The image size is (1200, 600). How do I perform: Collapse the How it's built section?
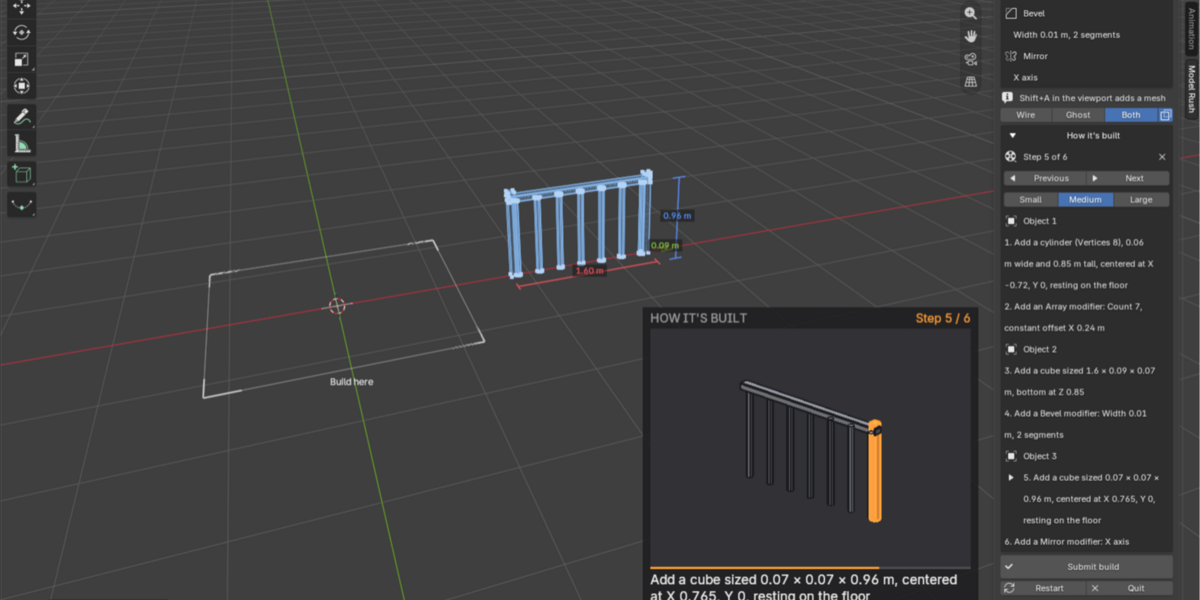(1012, 135)
